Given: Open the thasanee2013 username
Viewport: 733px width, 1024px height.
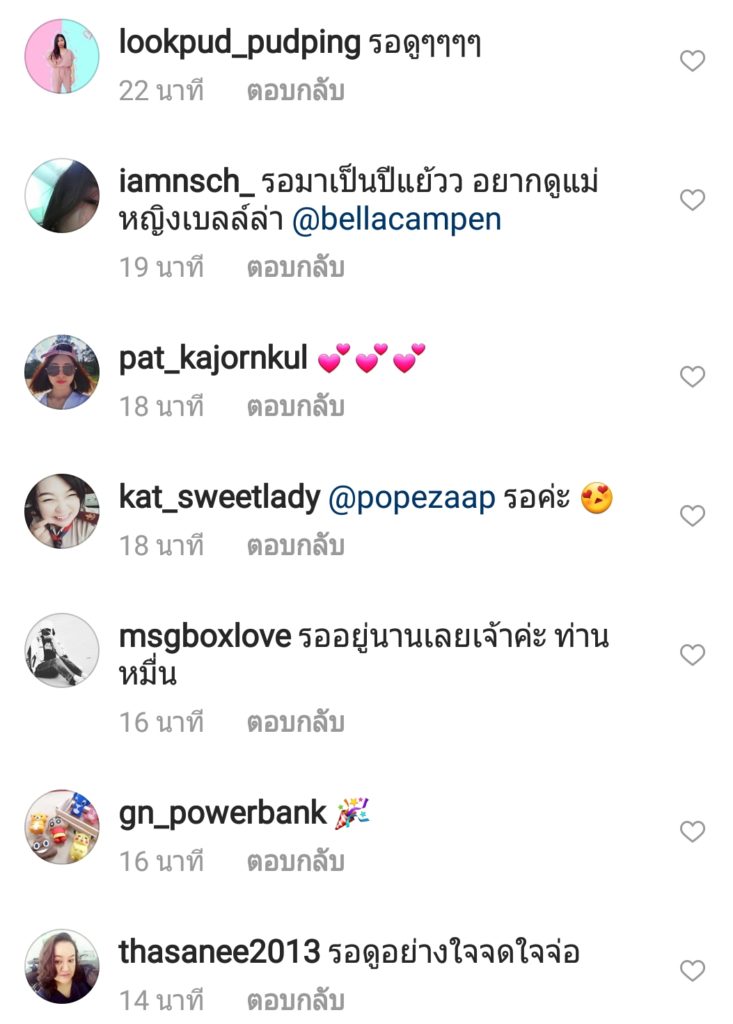Looking at the screenshot, I should click(220, 952).
